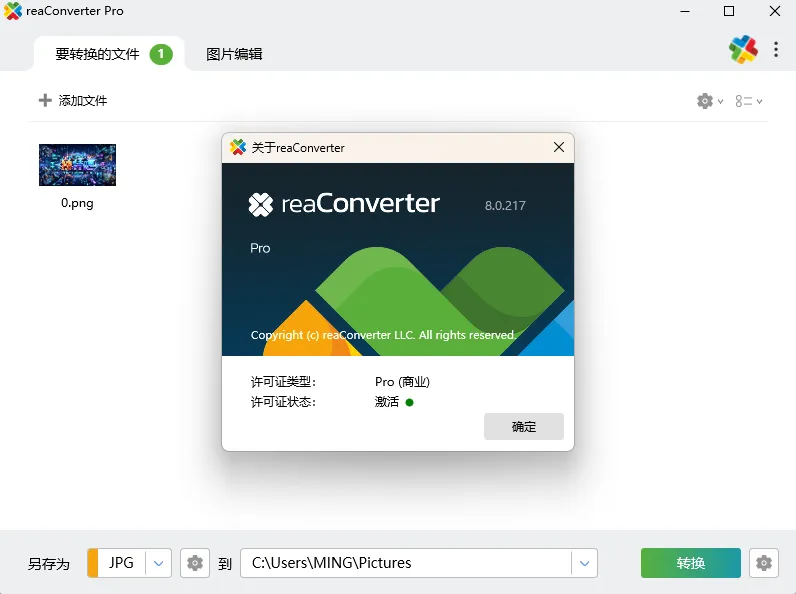
Task: Maximize the reaConverter Pro window
Action: 729,11
